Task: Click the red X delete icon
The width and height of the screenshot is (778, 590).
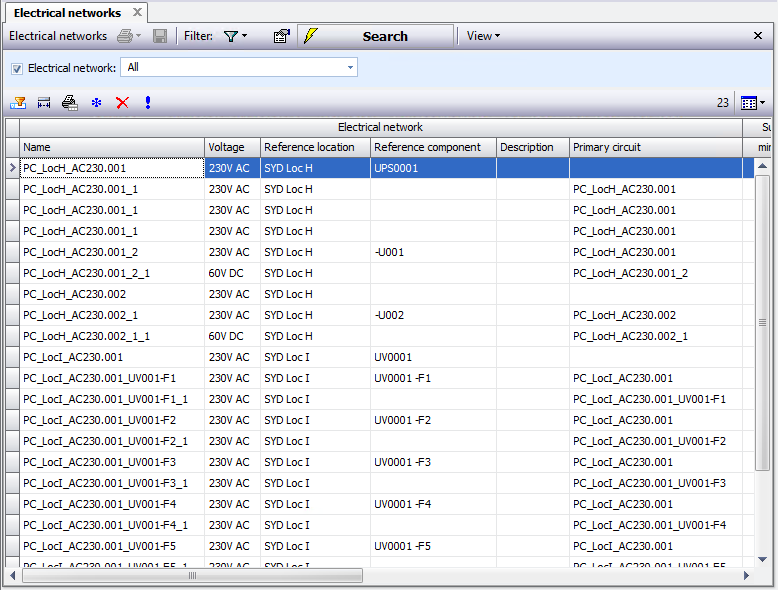Action: (122, 103)
